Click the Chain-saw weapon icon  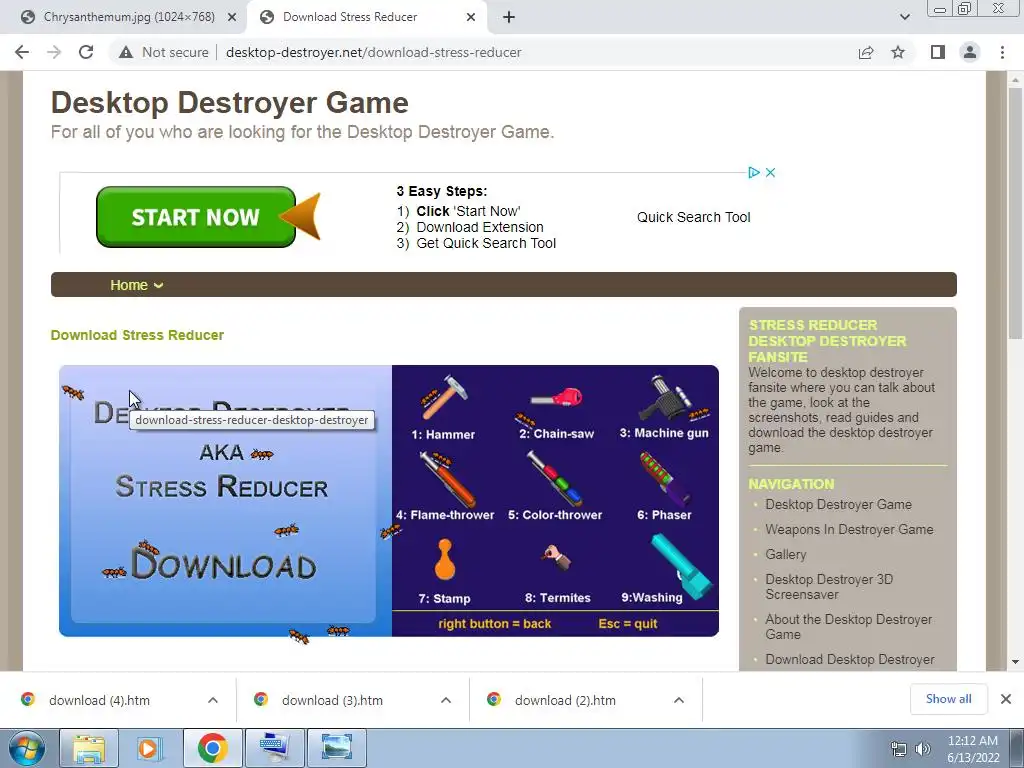coord(555,397)
